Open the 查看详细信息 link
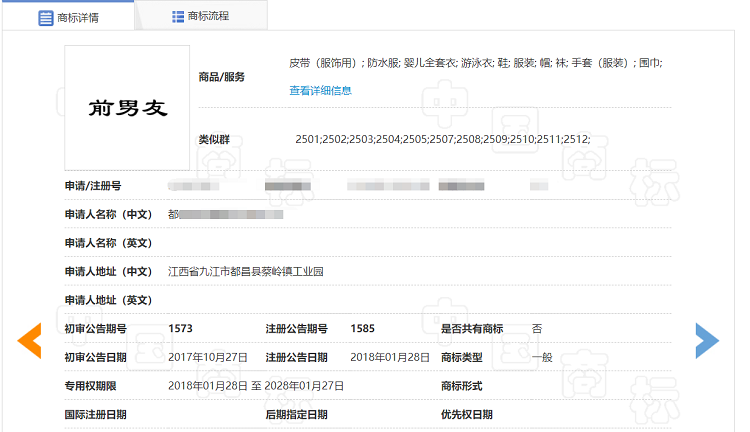 (x=320, y=90)
